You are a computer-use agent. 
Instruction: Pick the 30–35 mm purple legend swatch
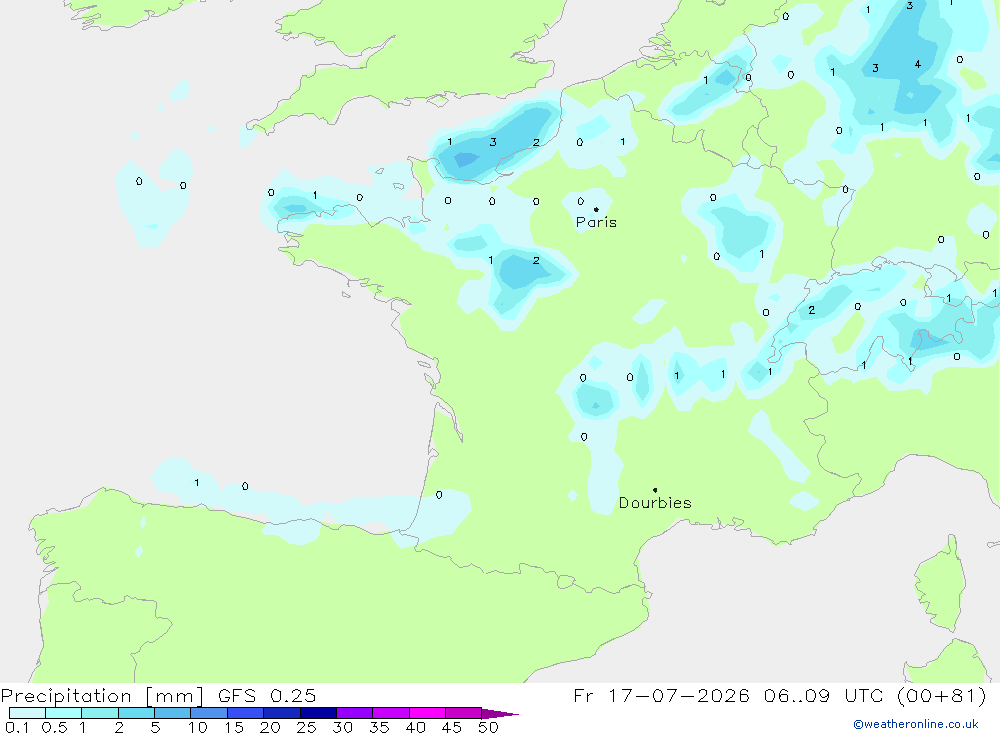tap(355, 713)
